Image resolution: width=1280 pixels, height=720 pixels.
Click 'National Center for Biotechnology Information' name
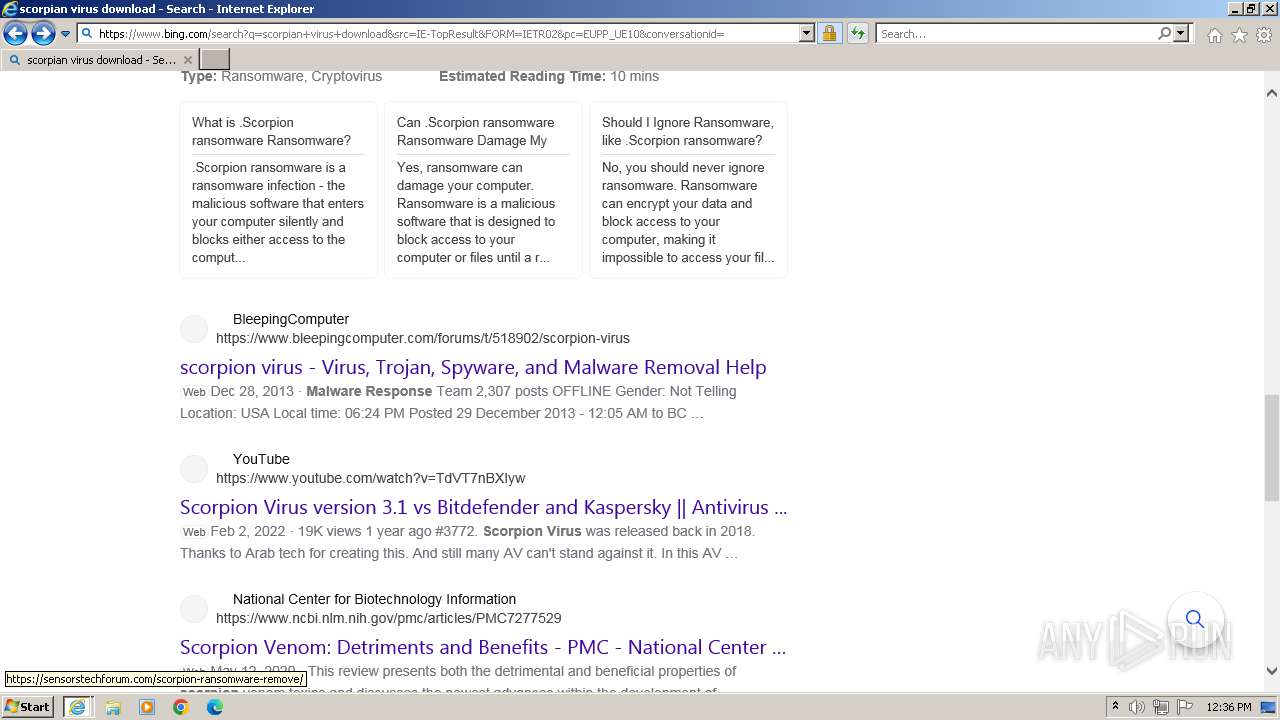(374, 599)
